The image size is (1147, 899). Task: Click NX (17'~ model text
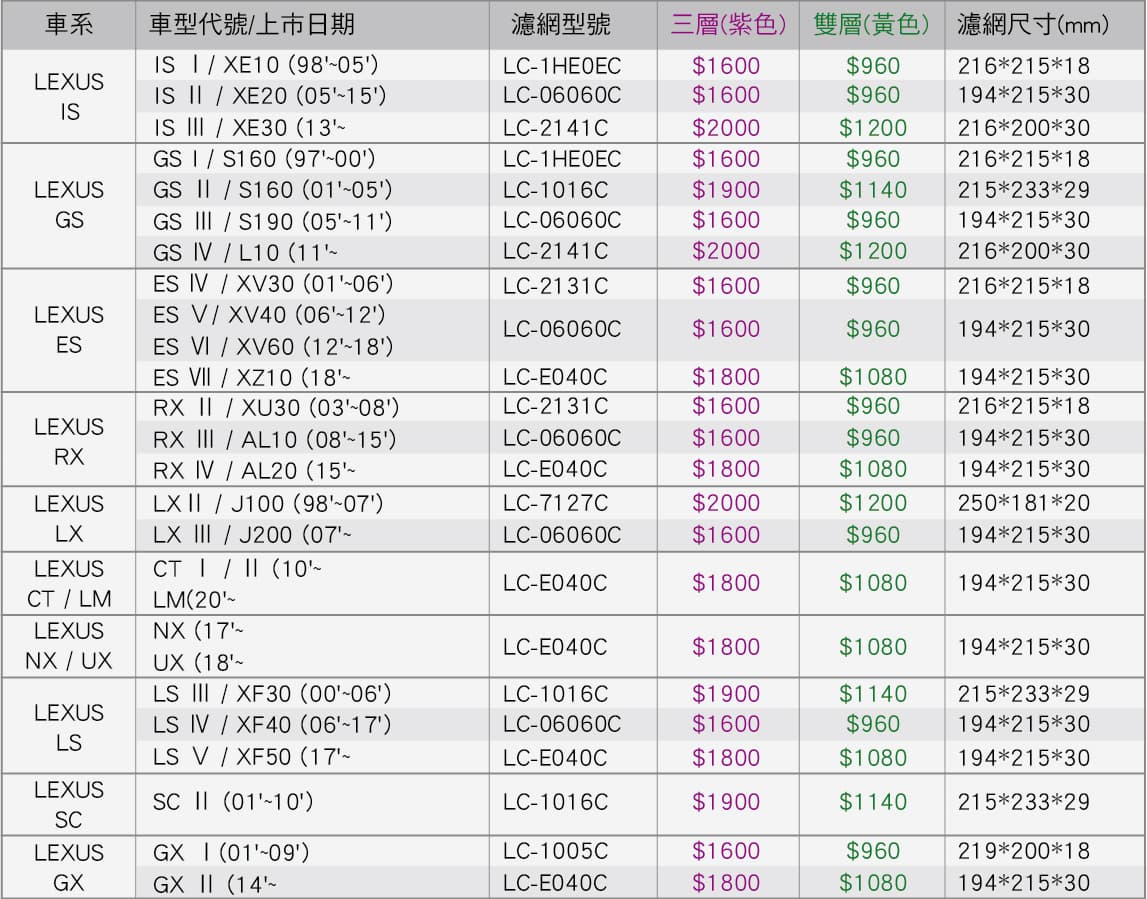[x=198, y=631]
